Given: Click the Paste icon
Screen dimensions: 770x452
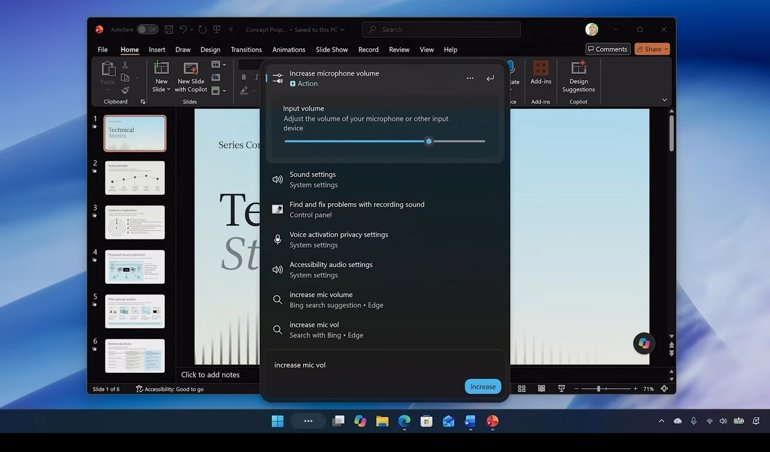Looking at the screenshot, I should pos(108,69).
